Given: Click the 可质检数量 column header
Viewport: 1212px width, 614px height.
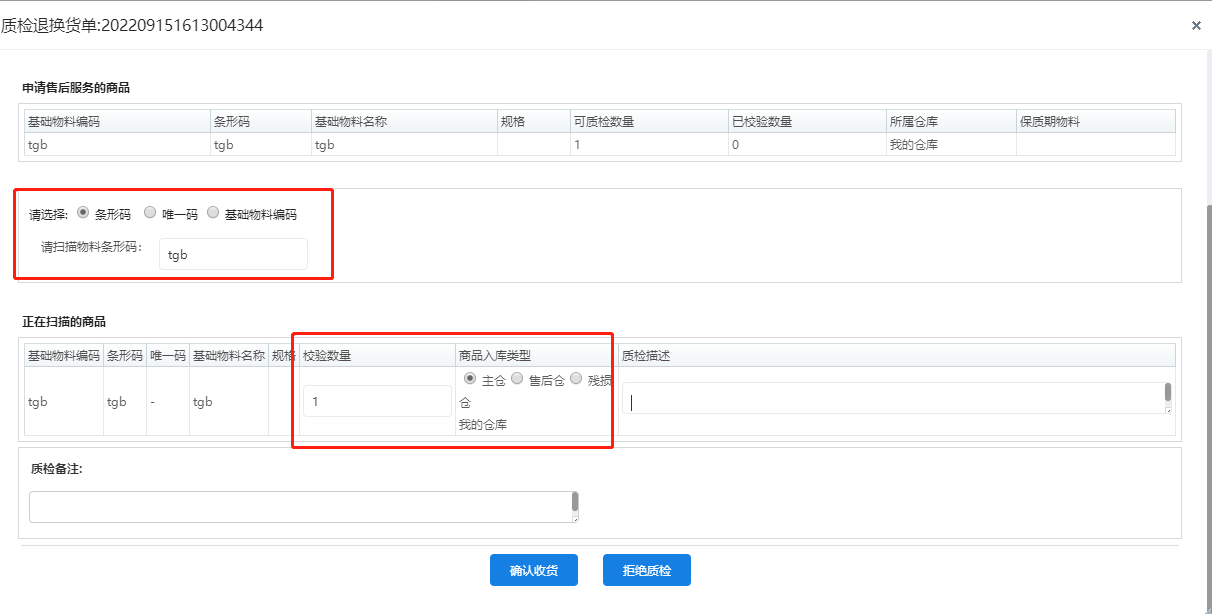Looking at the screenshot, I should pyautogui.click(x=649, y=121).
